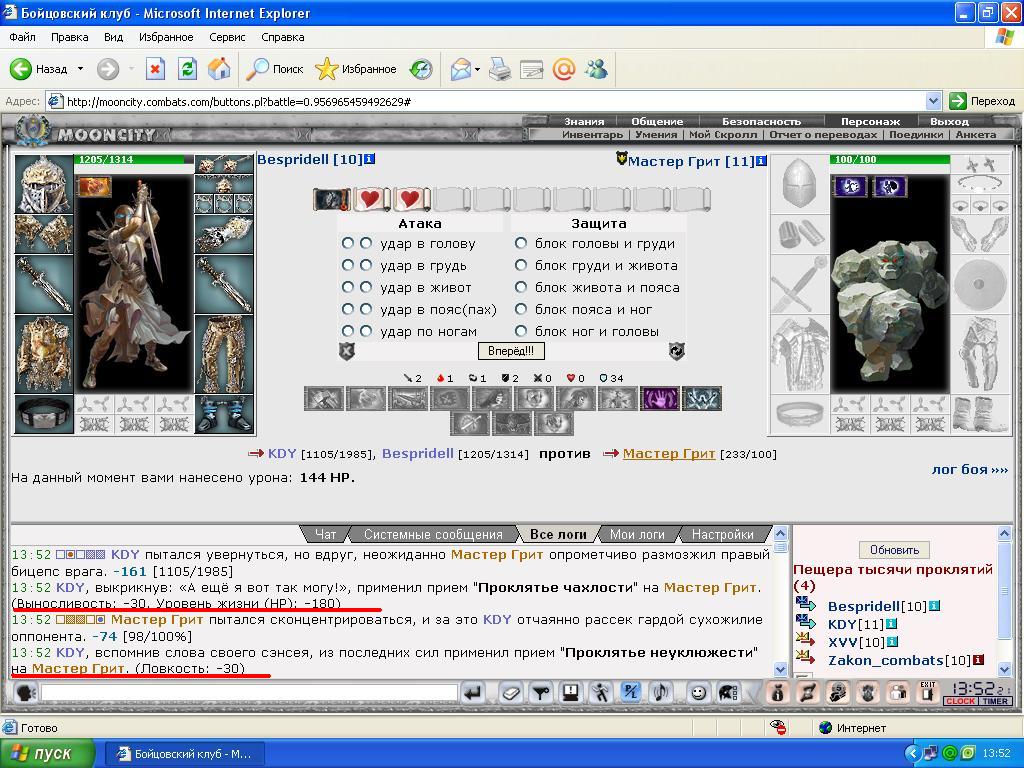
Task: Click the belt item slot of Bespridell
Action: tap(44, 415)
